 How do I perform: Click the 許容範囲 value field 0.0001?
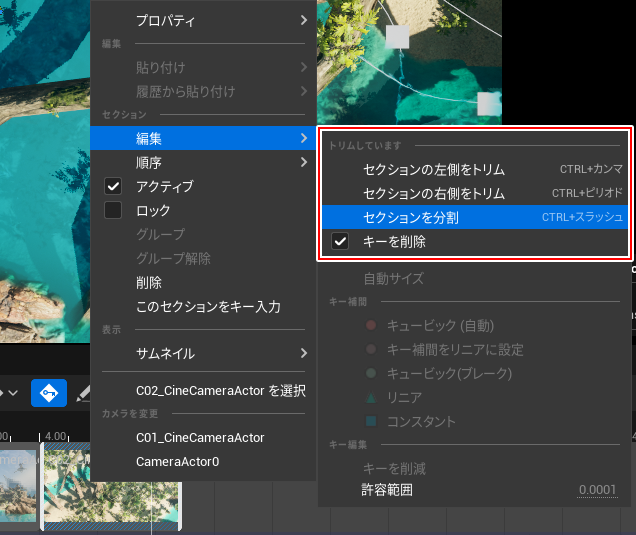(596, 490)
